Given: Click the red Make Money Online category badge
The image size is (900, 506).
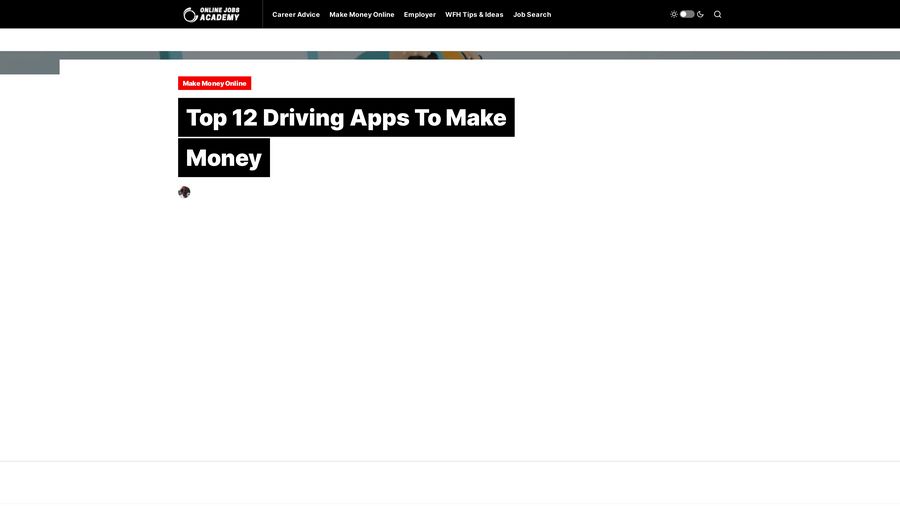Looking at the screenshot, I should click(214, 83).
